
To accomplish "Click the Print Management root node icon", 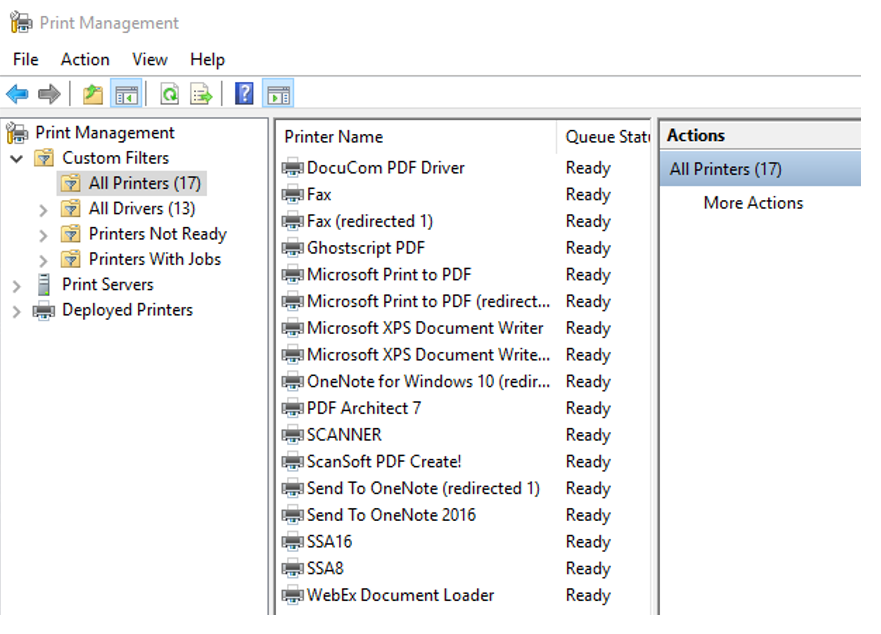I will 17,133.
